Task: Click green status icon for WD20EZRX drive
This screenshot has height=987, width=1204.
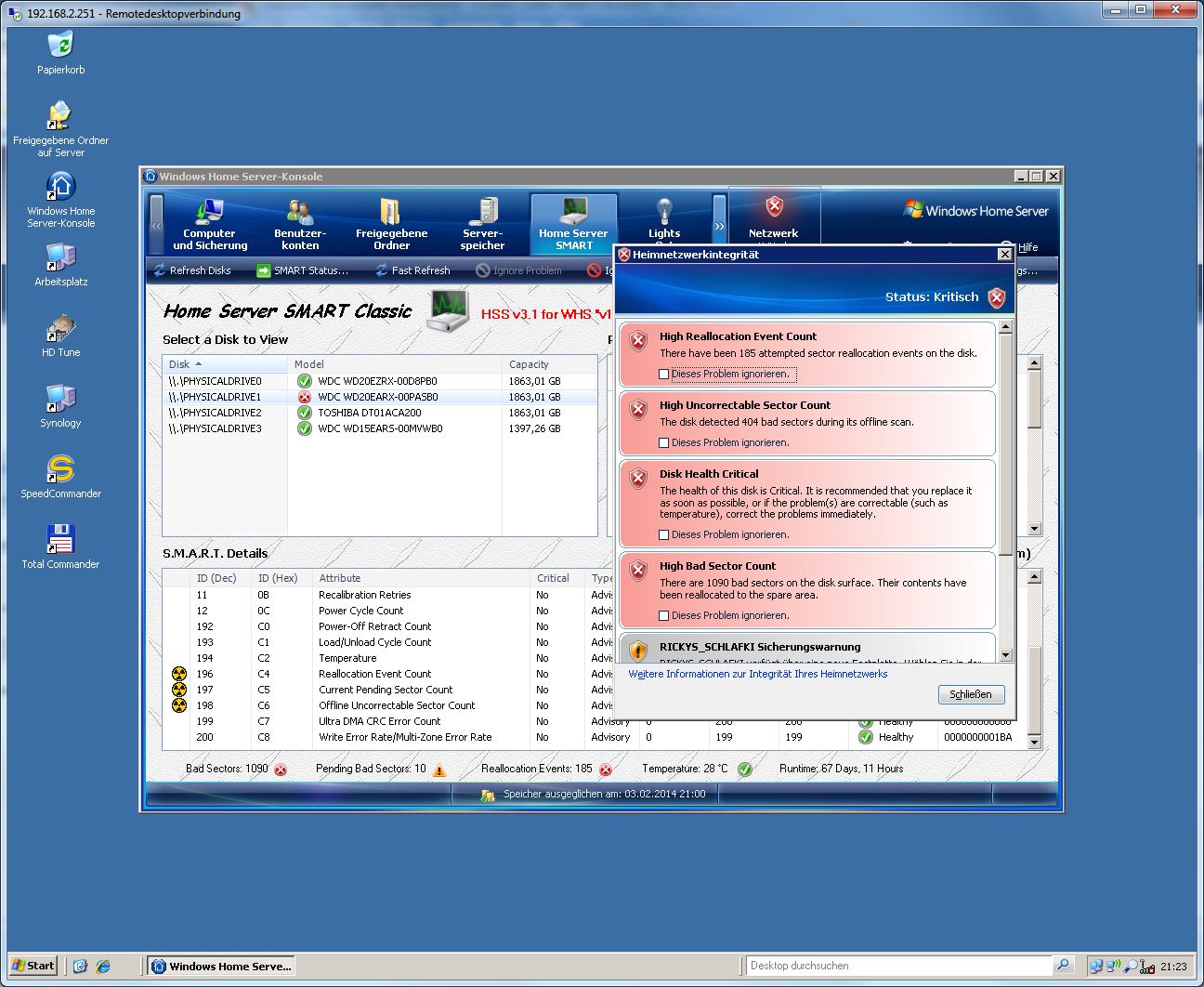Action: tap(304, 381)
